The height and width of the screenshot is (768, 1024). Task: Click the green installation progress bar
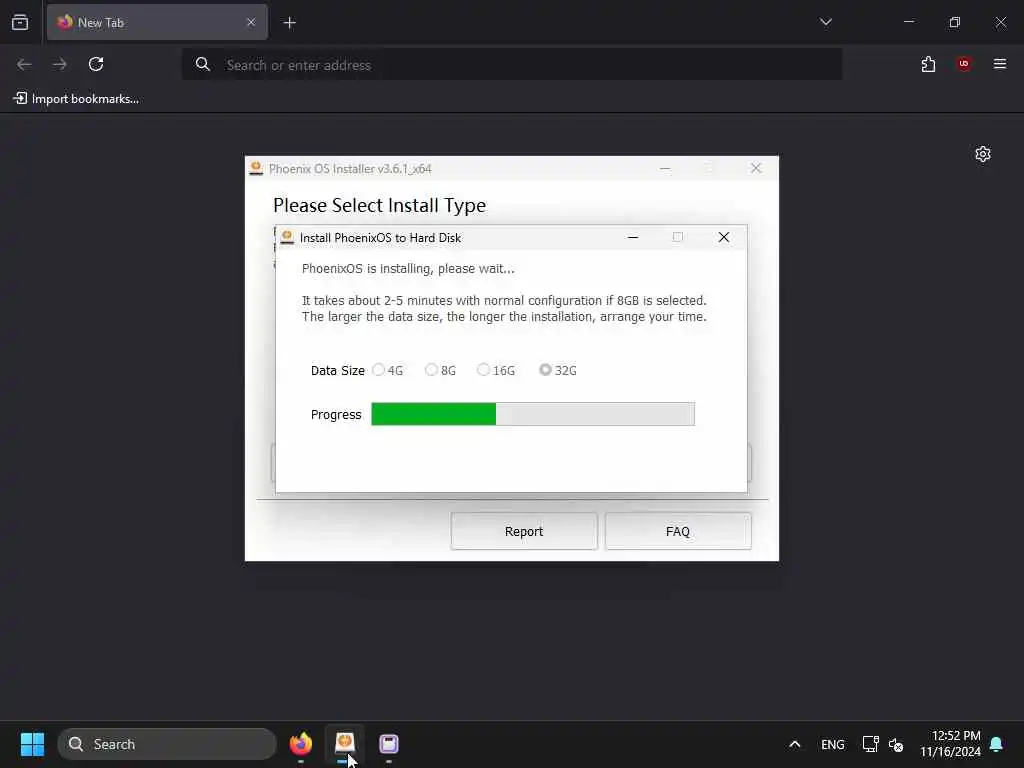(533, 414)
